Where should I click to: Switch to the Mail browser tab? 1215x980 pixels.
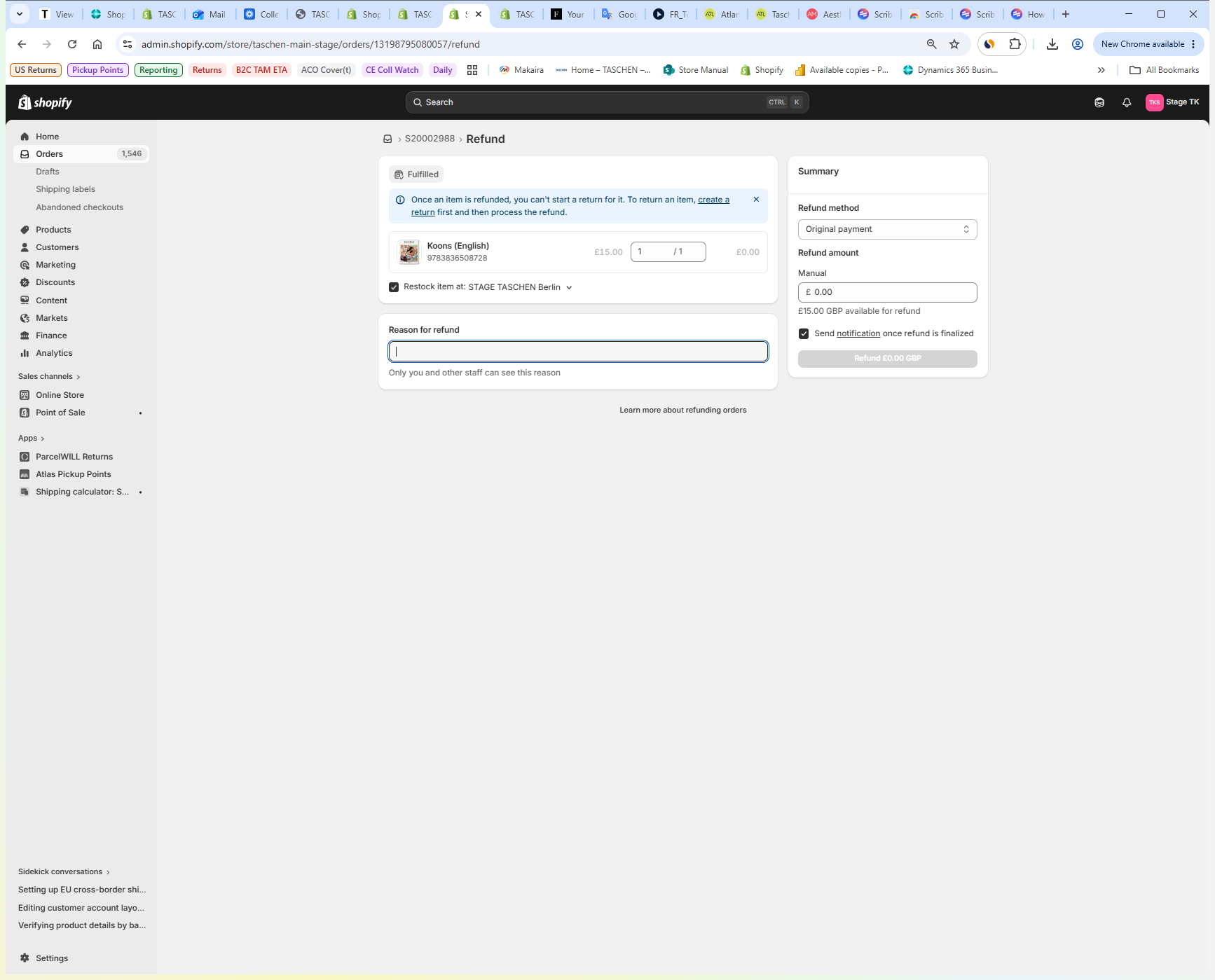210,14
